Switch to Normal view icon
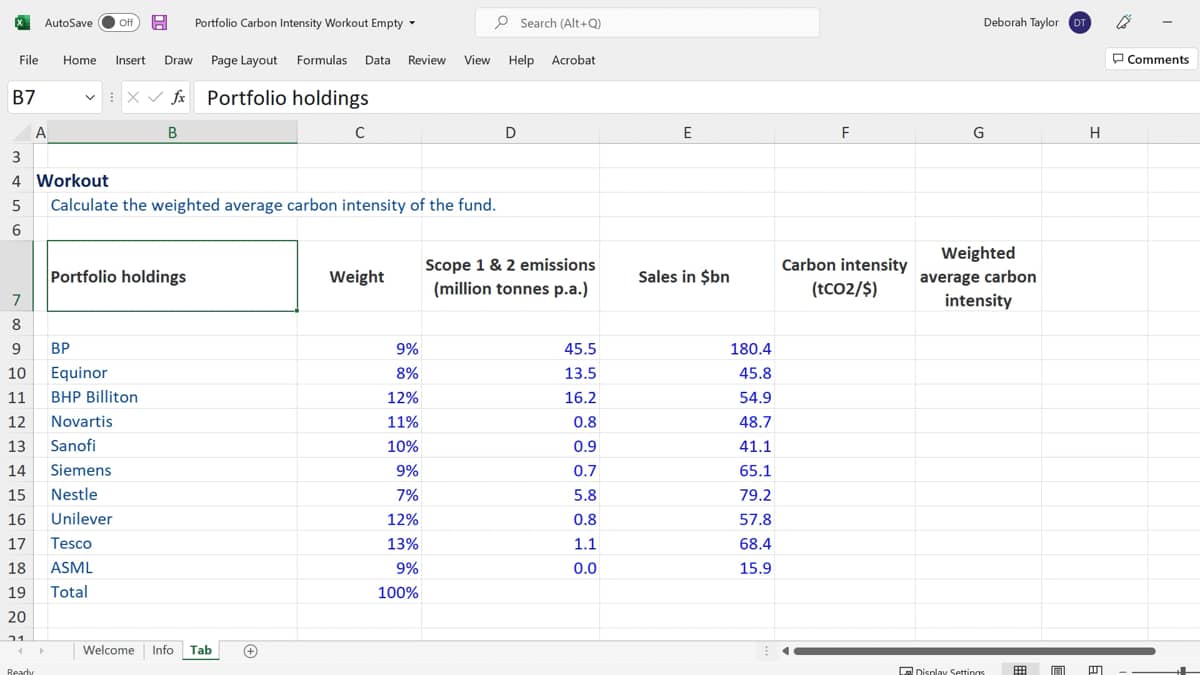This screenshot has width=1200, height=675. [1020, 671]
